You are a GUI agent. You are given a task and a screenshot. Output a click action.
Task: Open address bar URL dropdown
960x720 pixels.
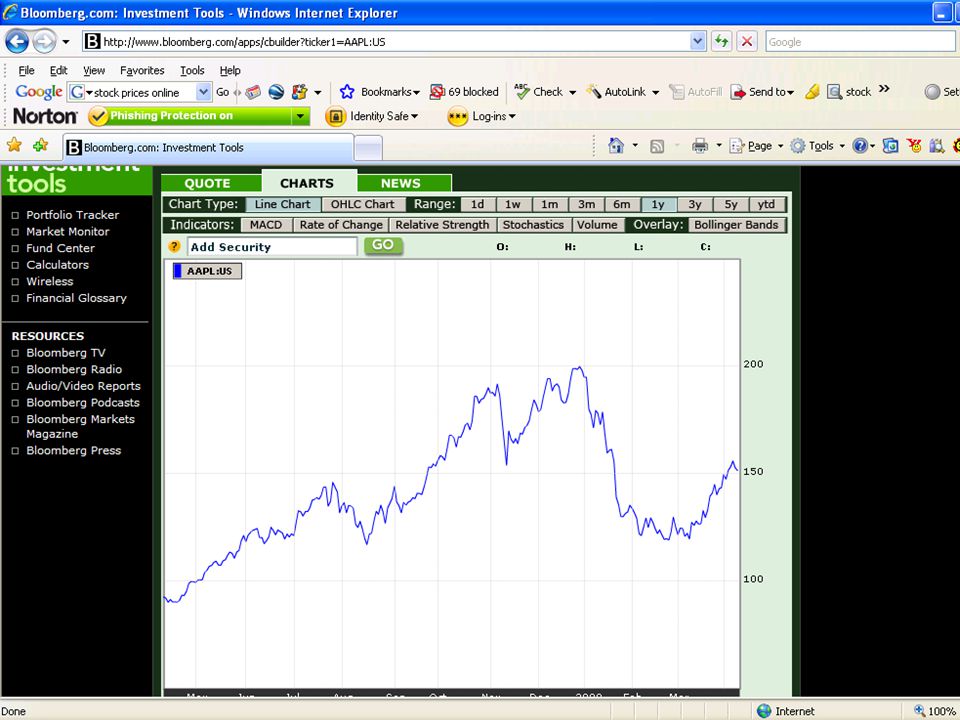coord(697,42)
